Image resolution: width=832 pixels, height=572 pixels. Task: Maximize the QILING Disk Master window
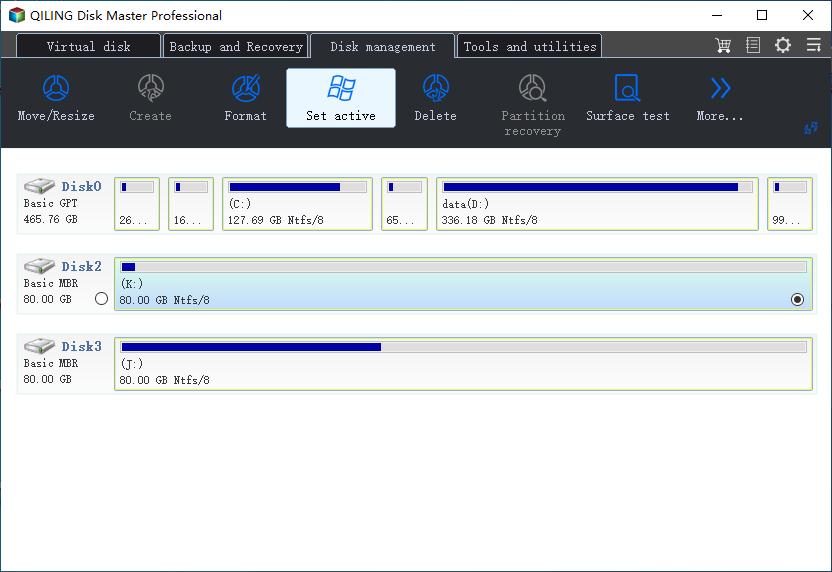(x=762, y=15)
